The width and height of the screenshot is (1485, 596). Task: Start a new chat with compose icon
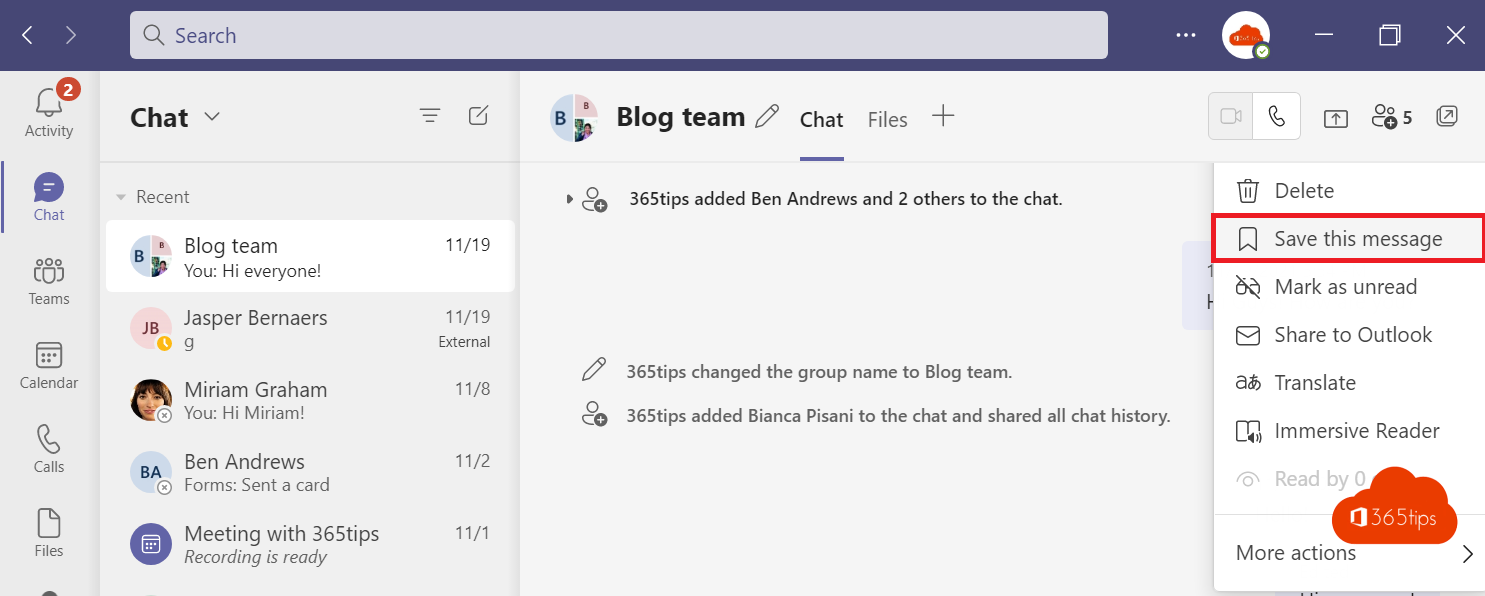point(479,116)
